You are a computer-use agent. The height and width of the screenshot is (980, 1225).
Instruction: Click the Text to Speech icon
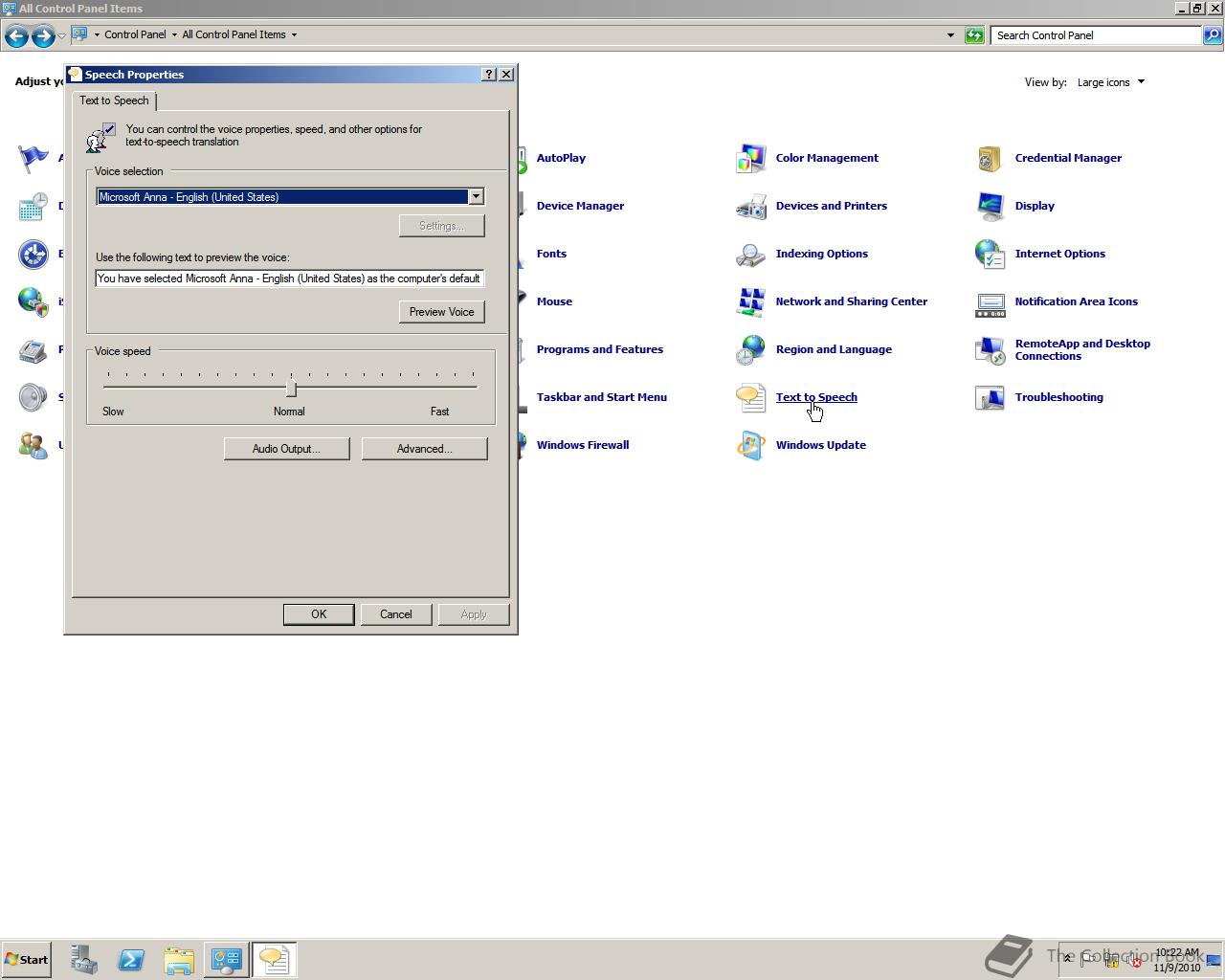coord(750,397)
